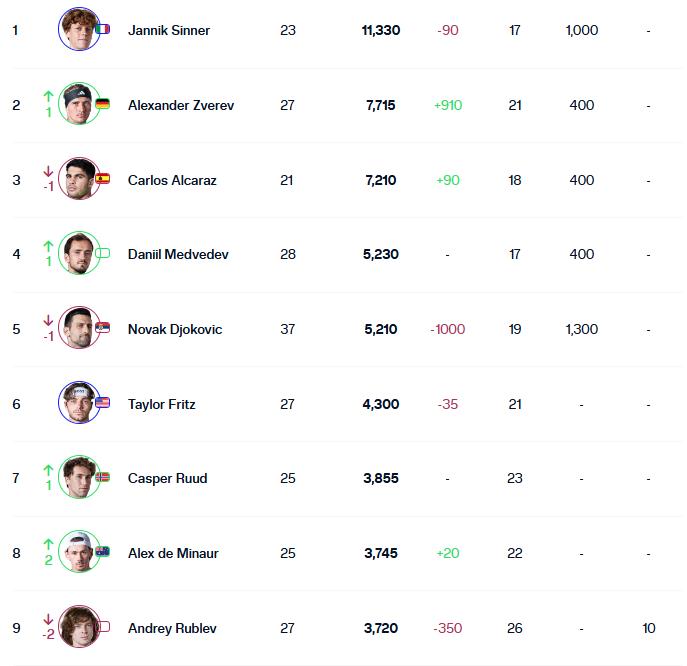Click Sinner's 11,330 points value
Image resolution: width=687 pixels, height=666 pixels.
(380, 30)
